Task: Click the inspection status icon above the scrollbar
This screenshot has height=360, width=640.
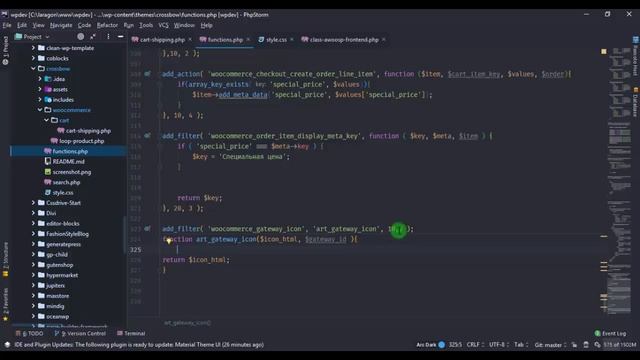Action: click(604, 51)
